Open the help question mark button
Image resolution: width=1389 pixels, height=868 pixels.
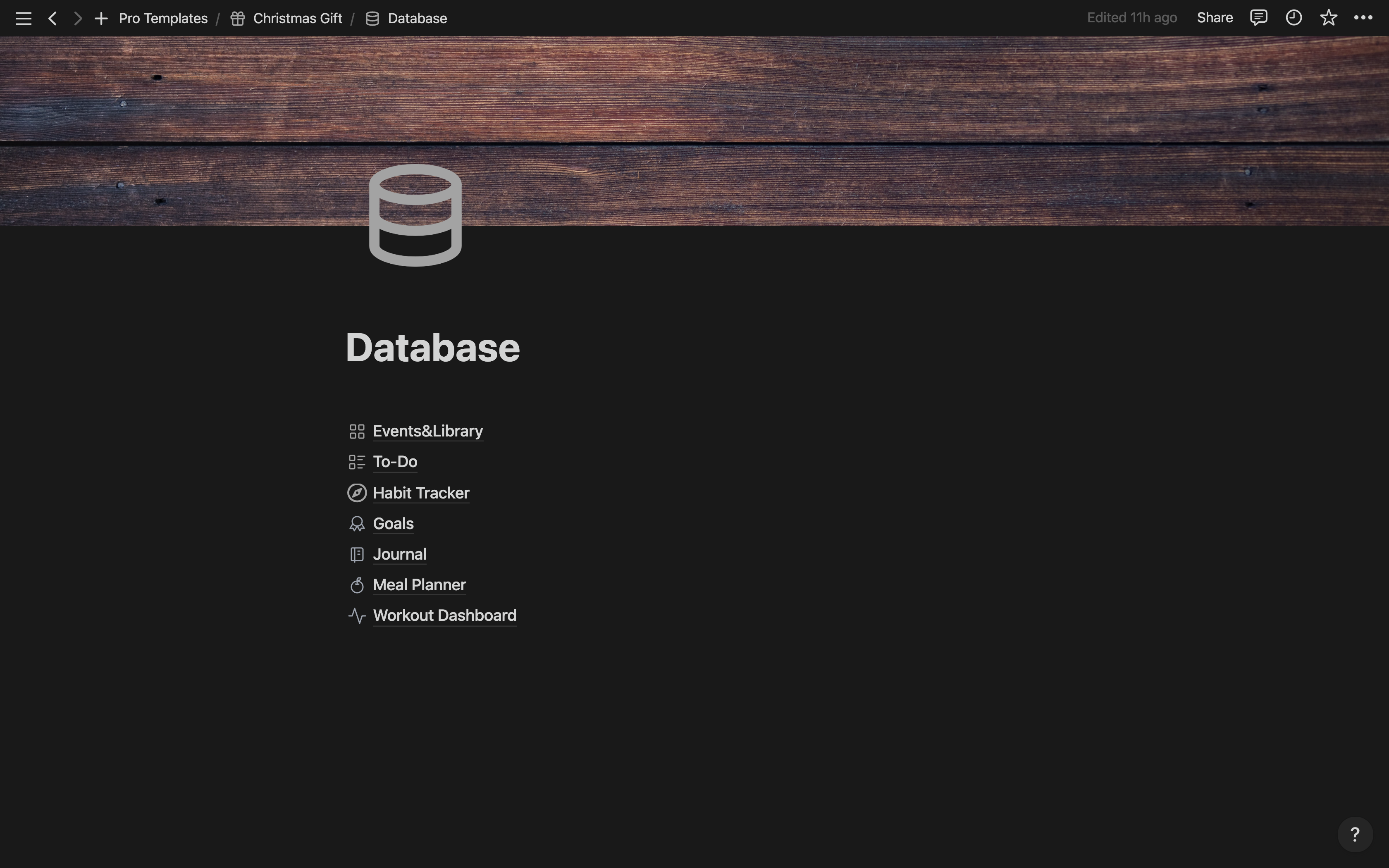click(1355, 834)
